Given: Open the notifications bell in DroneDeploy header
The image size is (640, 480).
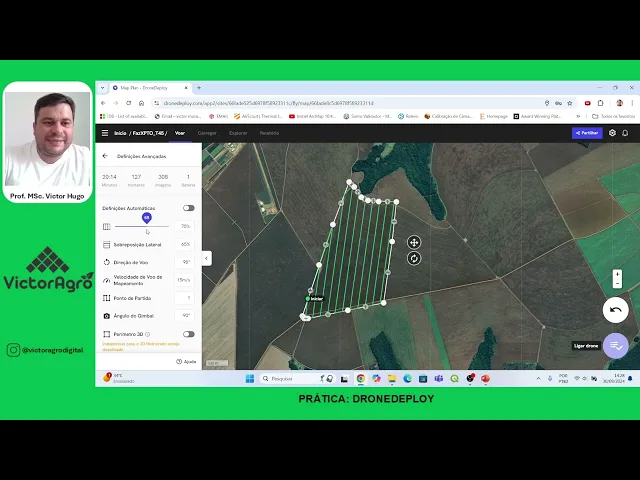Looking at the screenshot, I should [x=625, y=133].
